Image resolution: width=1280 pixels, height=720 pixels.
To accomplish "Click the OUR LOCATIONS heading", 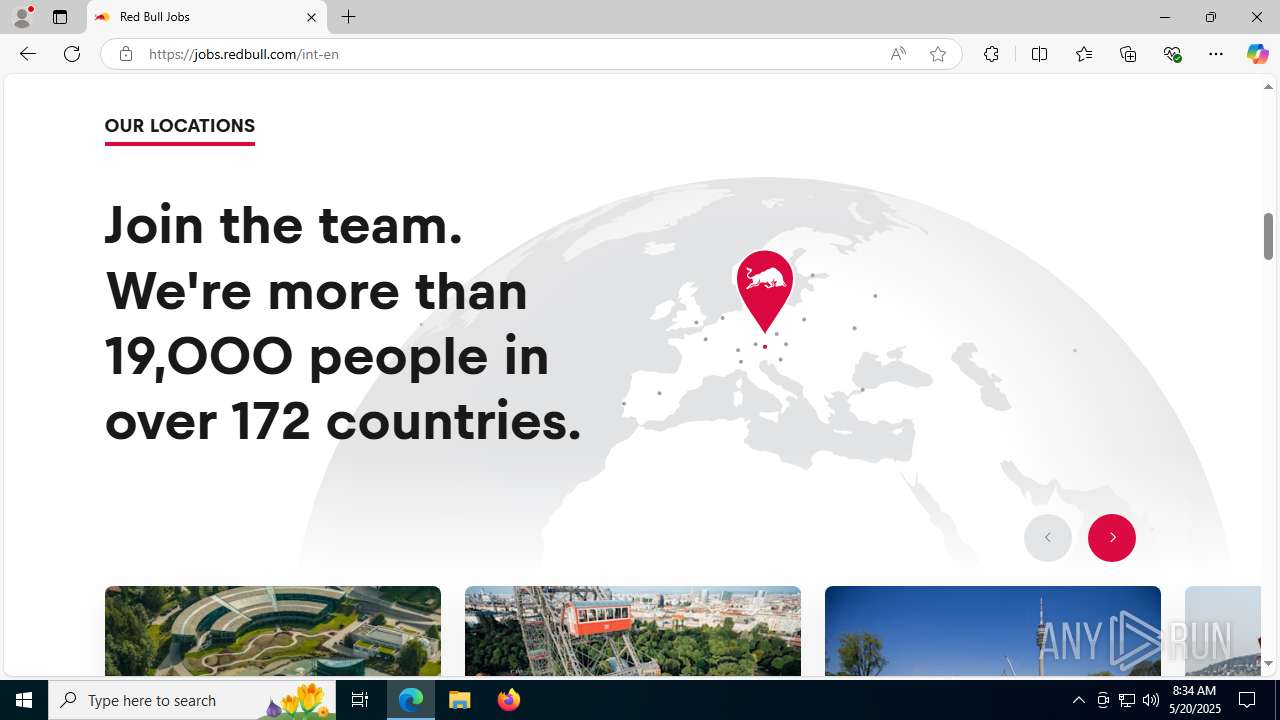I will pos(180,126).
